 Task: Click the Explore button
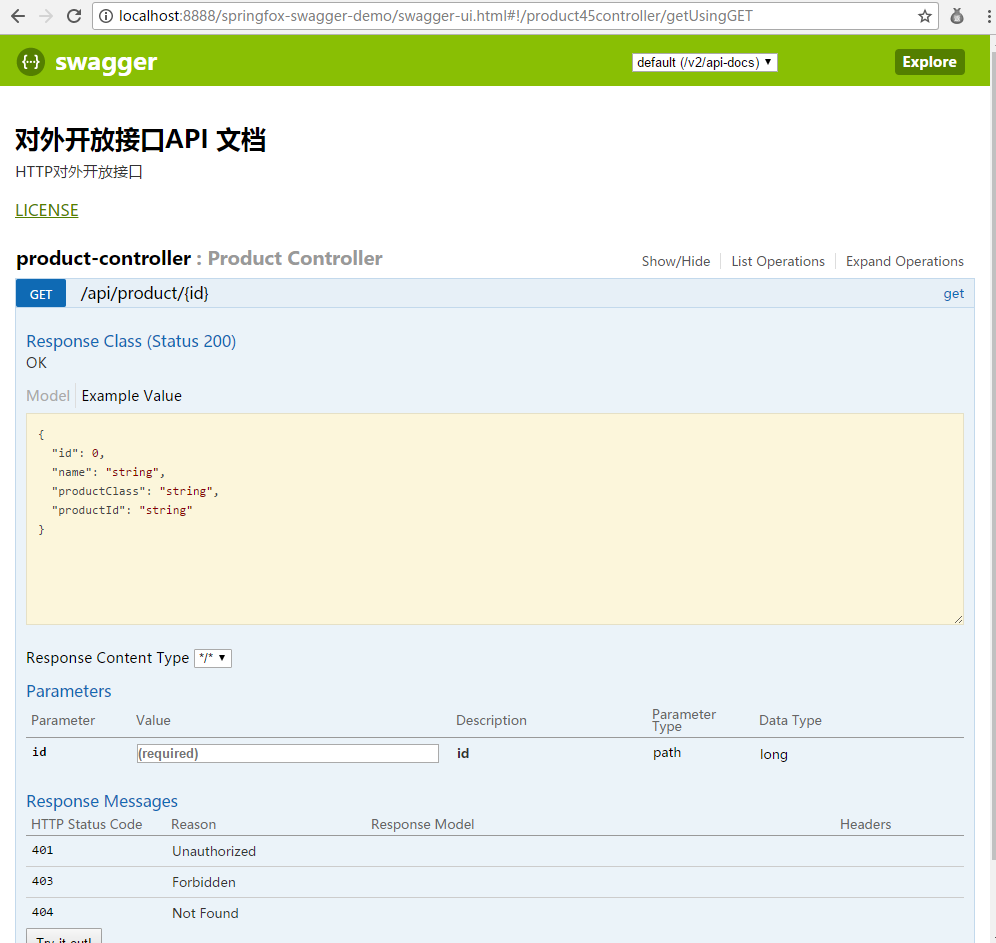coord(929,61)
